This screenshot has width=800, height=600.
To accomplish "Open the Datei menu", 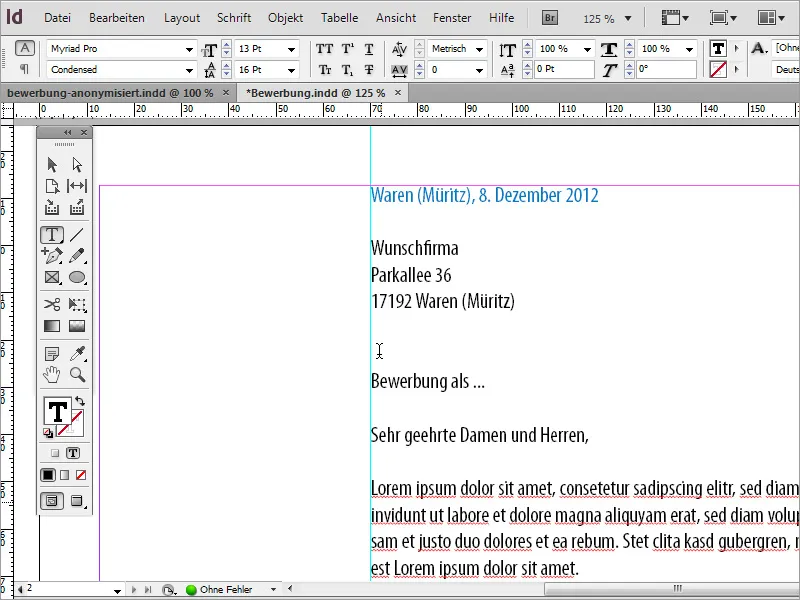I will tap(57, 18).
